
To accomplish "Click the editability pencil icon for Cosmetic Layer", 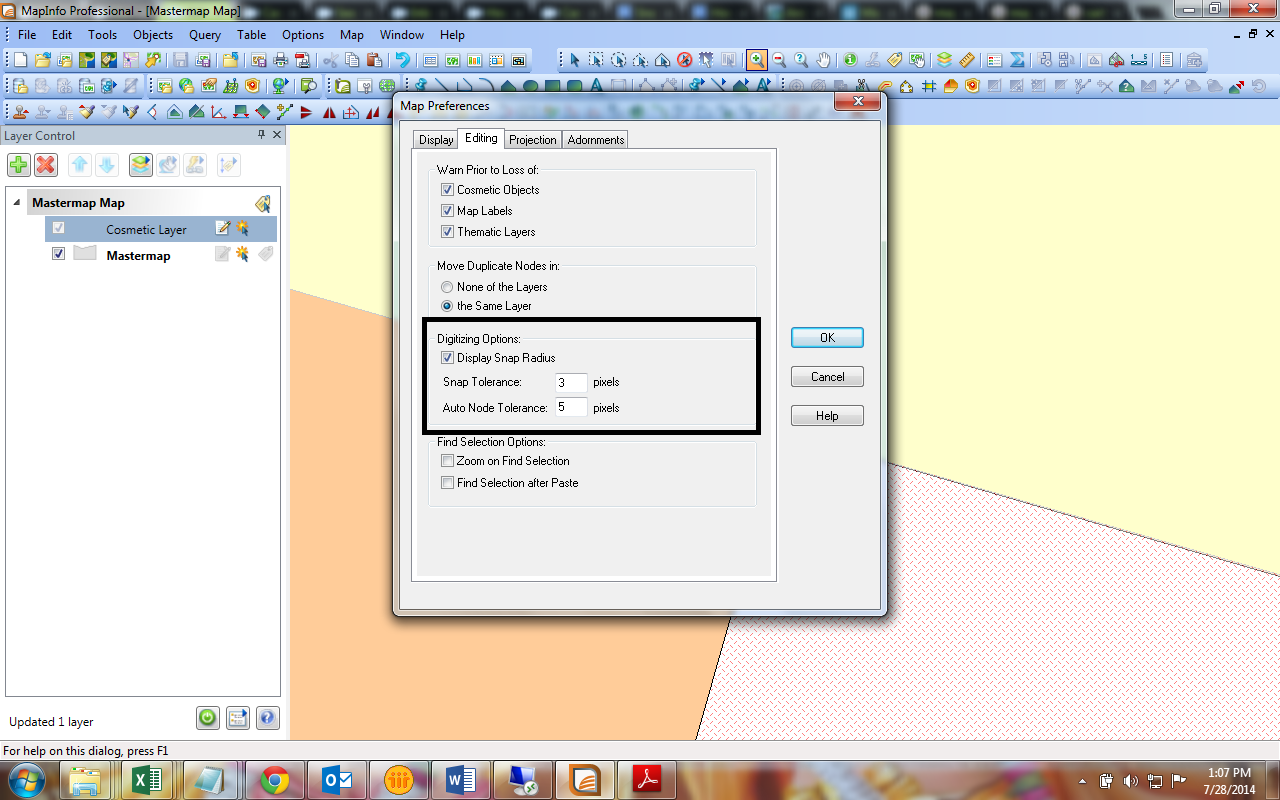I will point(221,228).
